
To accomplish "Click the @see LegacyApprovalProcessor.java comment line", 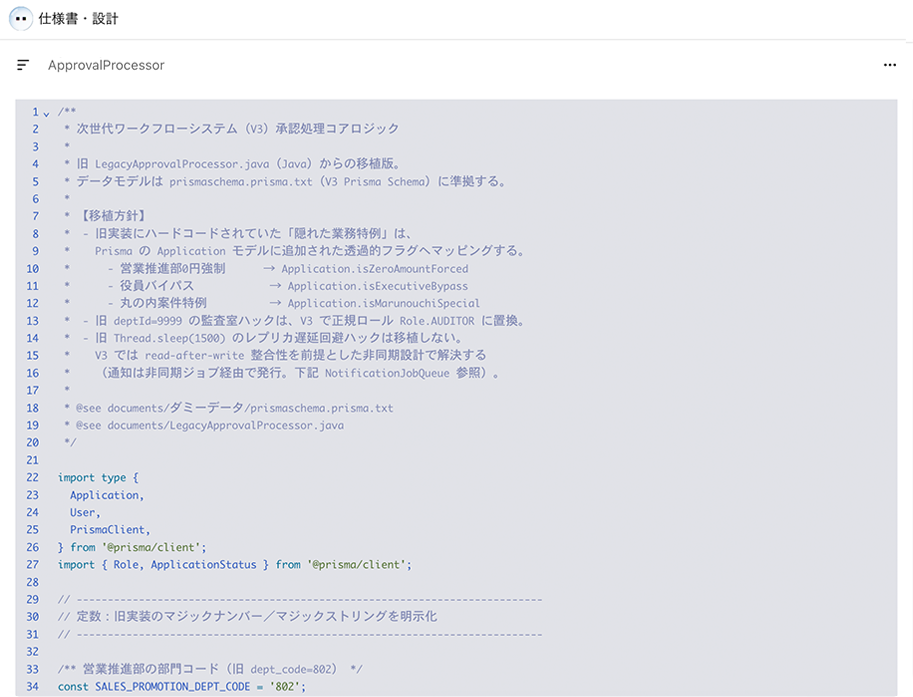I will click(204, 425).
